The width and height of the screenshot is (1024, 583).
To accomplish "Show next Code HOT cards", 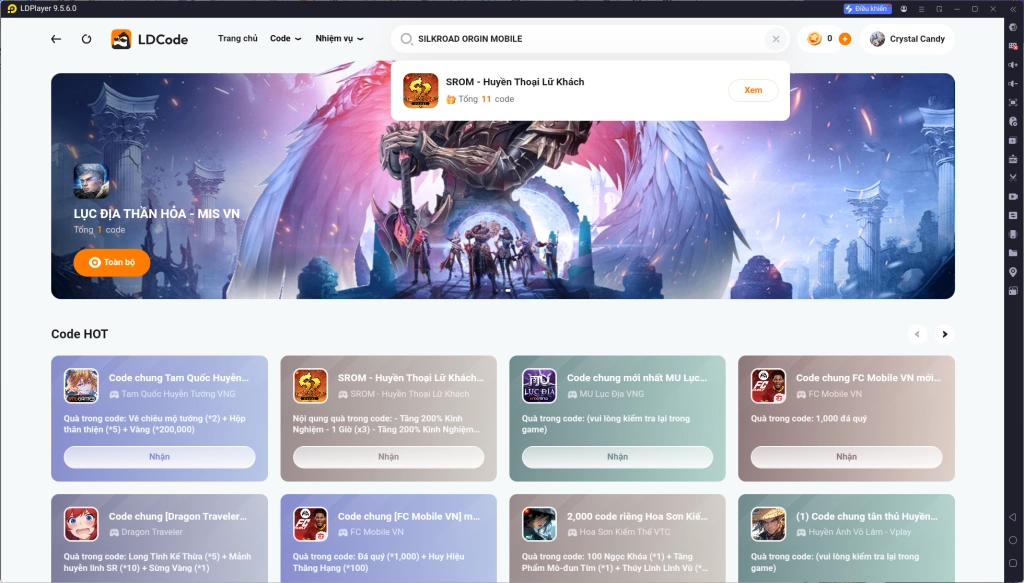I will [x=944, y=334].
